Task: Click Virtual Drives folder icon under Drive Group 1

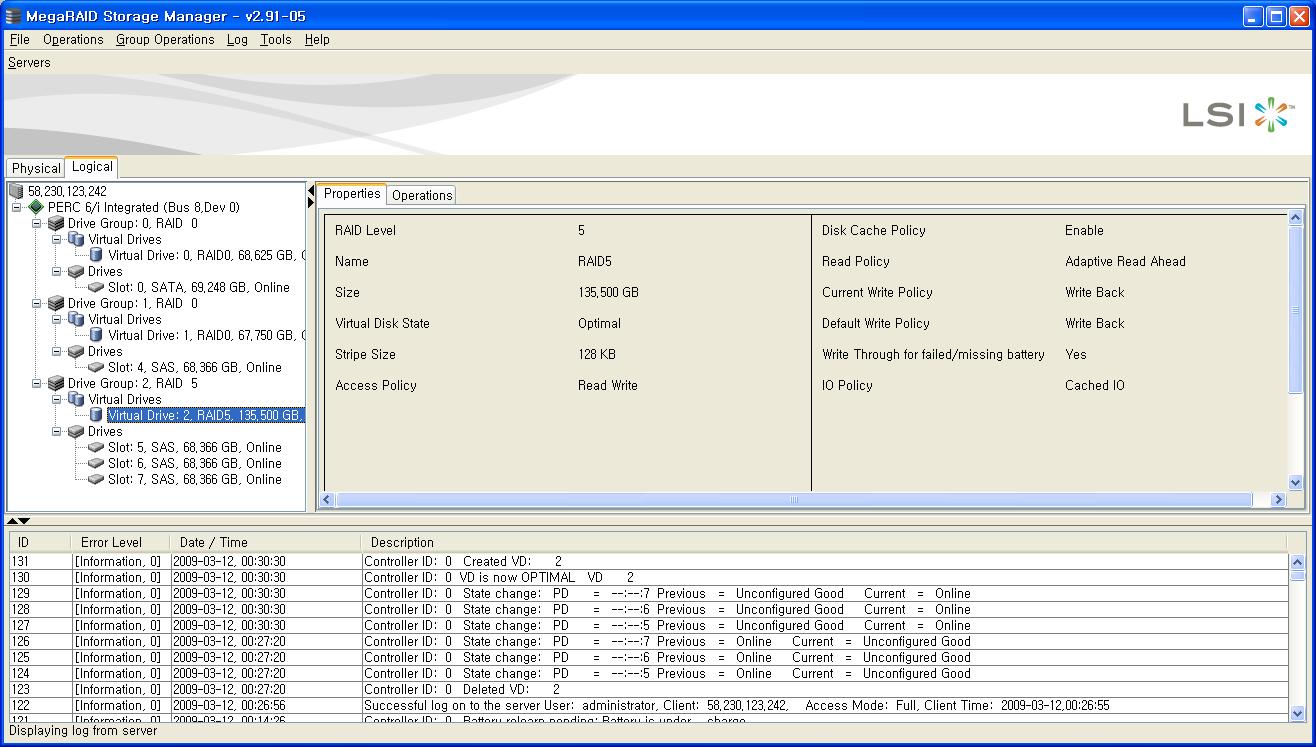Action: point(76,319)
